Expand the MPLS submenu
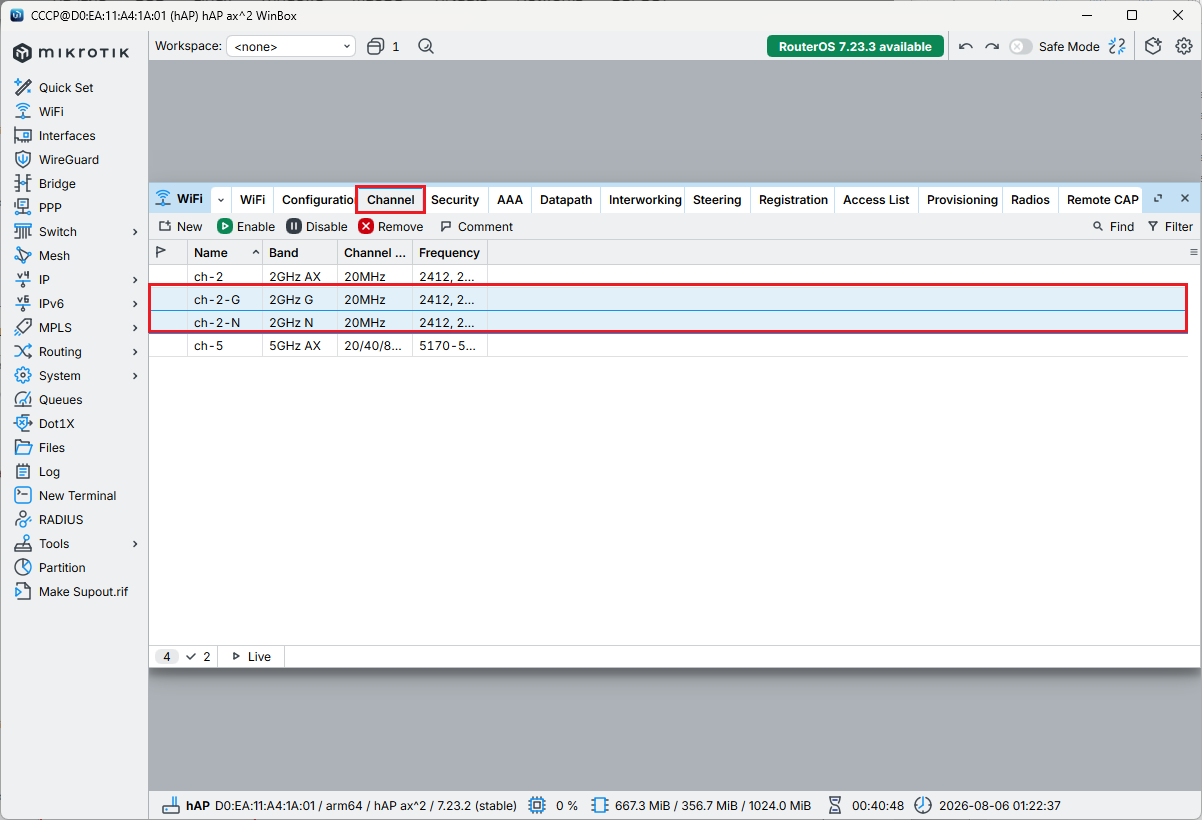 point(135,328)
